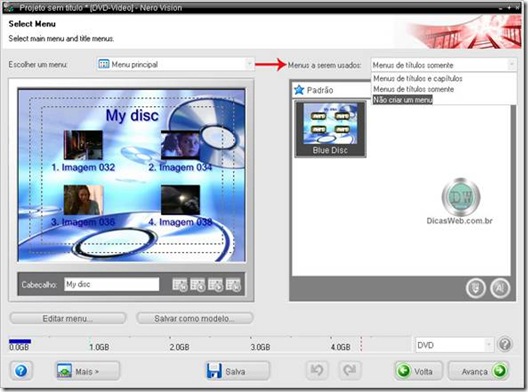Click the left round icon under the template list

475,288
